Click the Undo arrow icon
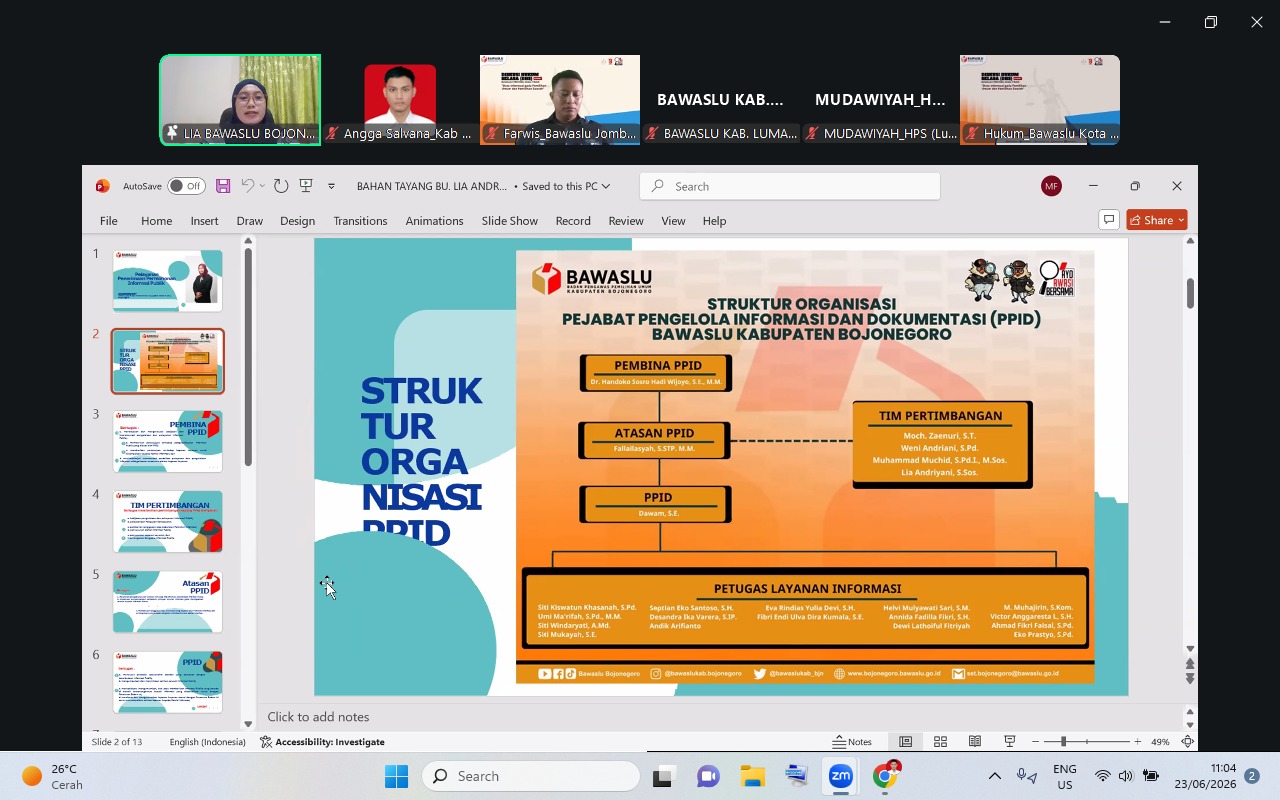This screenshot has width=1280, height=800. 247,186
